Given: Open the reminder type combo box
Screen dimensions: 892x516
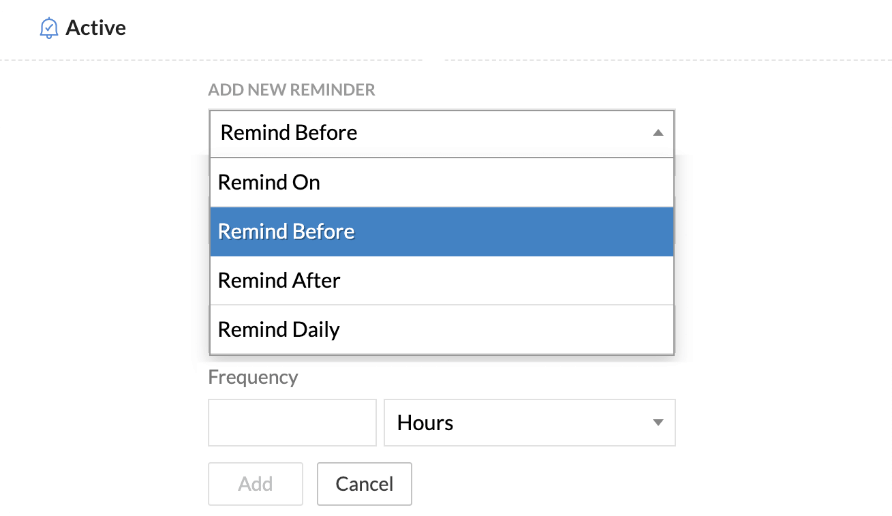Looking at the screenshot, I should [441, 132].
